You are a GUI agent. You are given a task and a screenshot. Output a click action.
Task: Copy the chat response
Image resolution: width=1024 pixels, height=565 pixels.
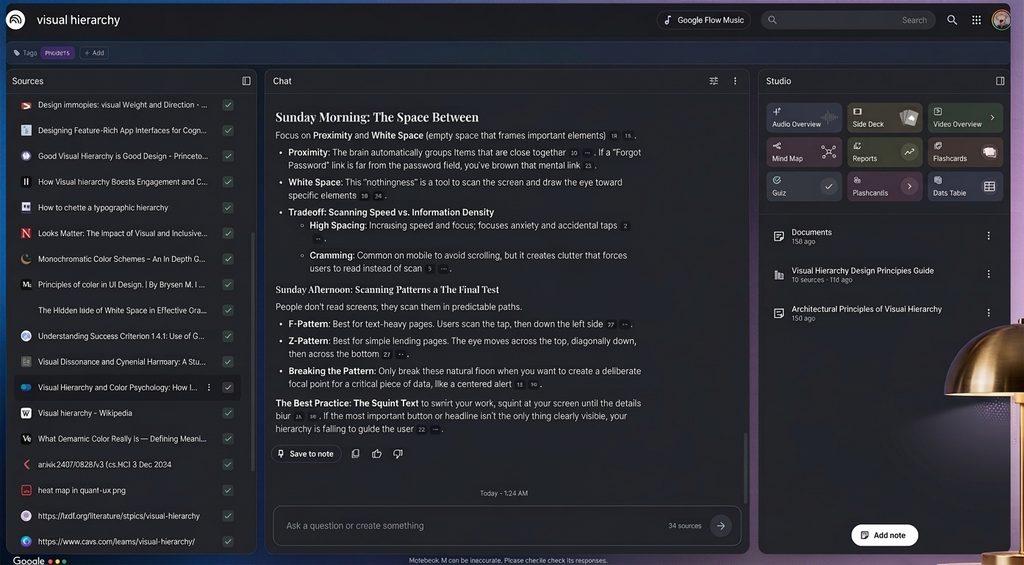click(x=355, y=454)
